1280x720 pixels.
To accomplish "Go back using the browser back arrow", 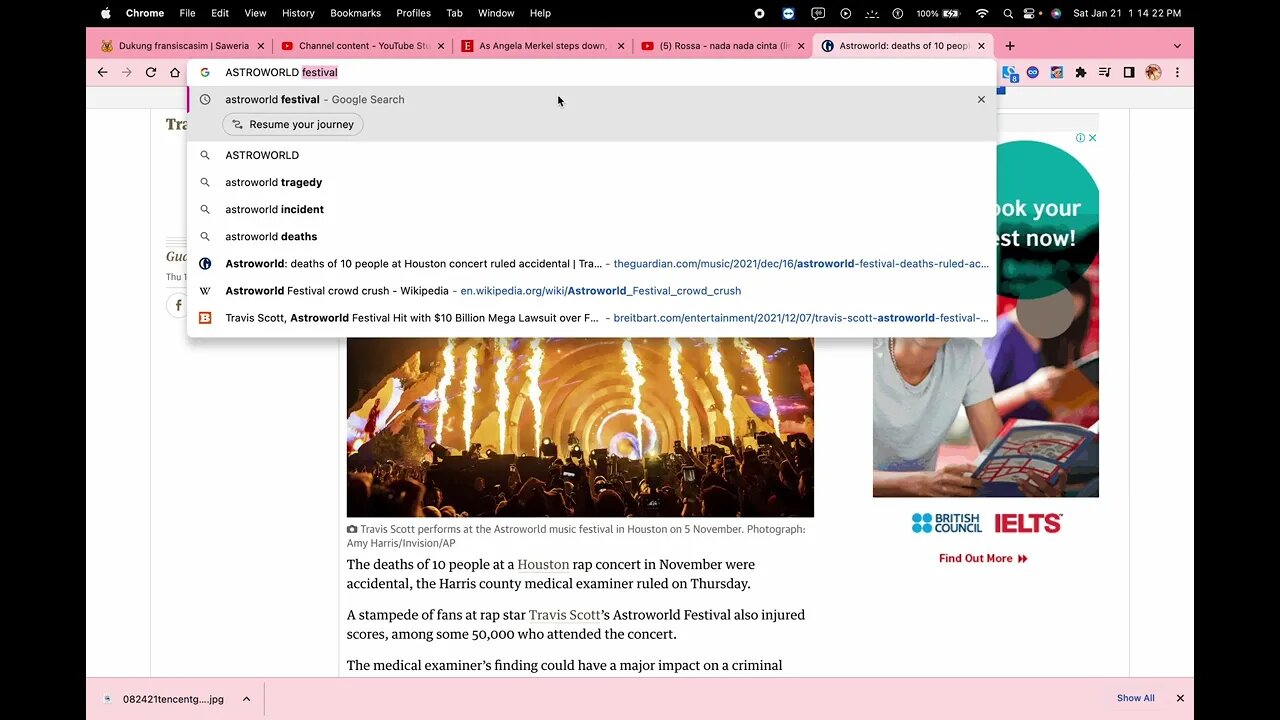I will click(102, 72).
